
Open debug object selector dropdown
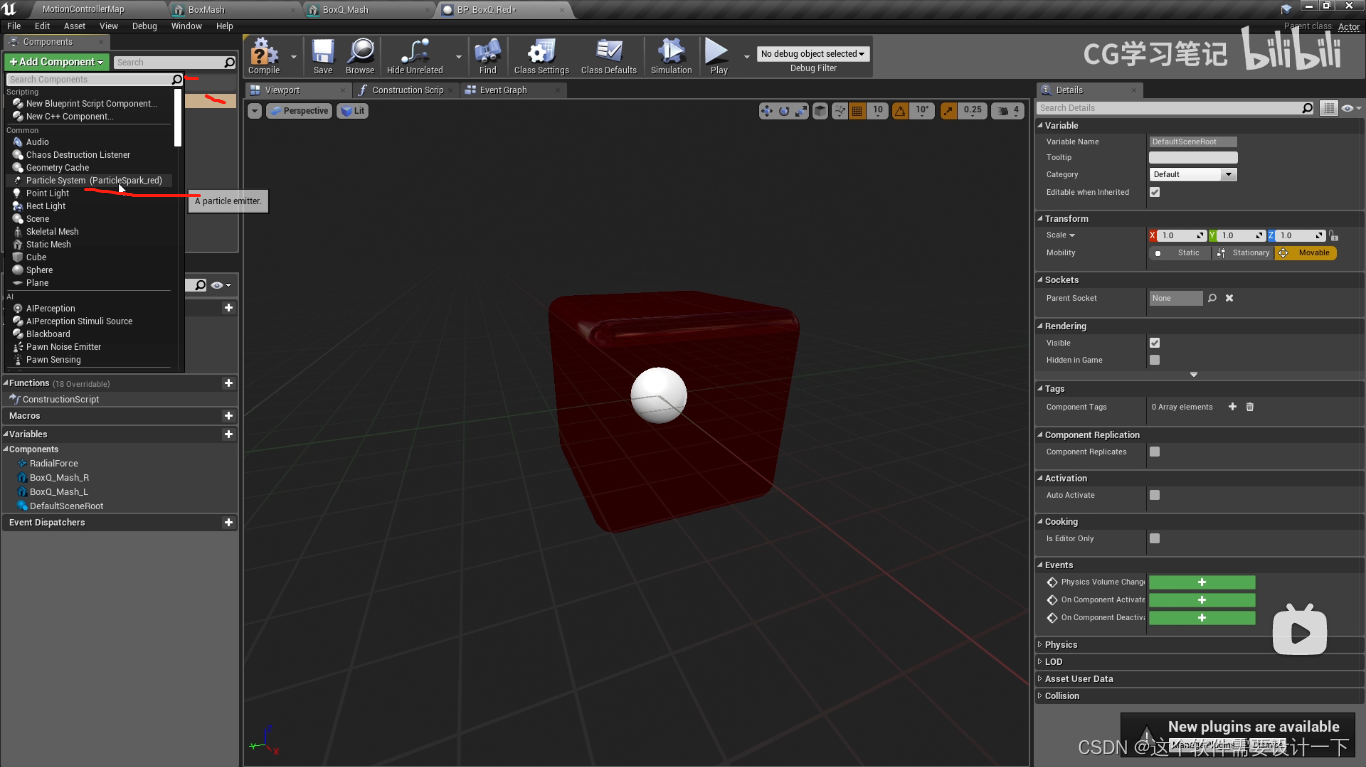(x=813, y=54)
